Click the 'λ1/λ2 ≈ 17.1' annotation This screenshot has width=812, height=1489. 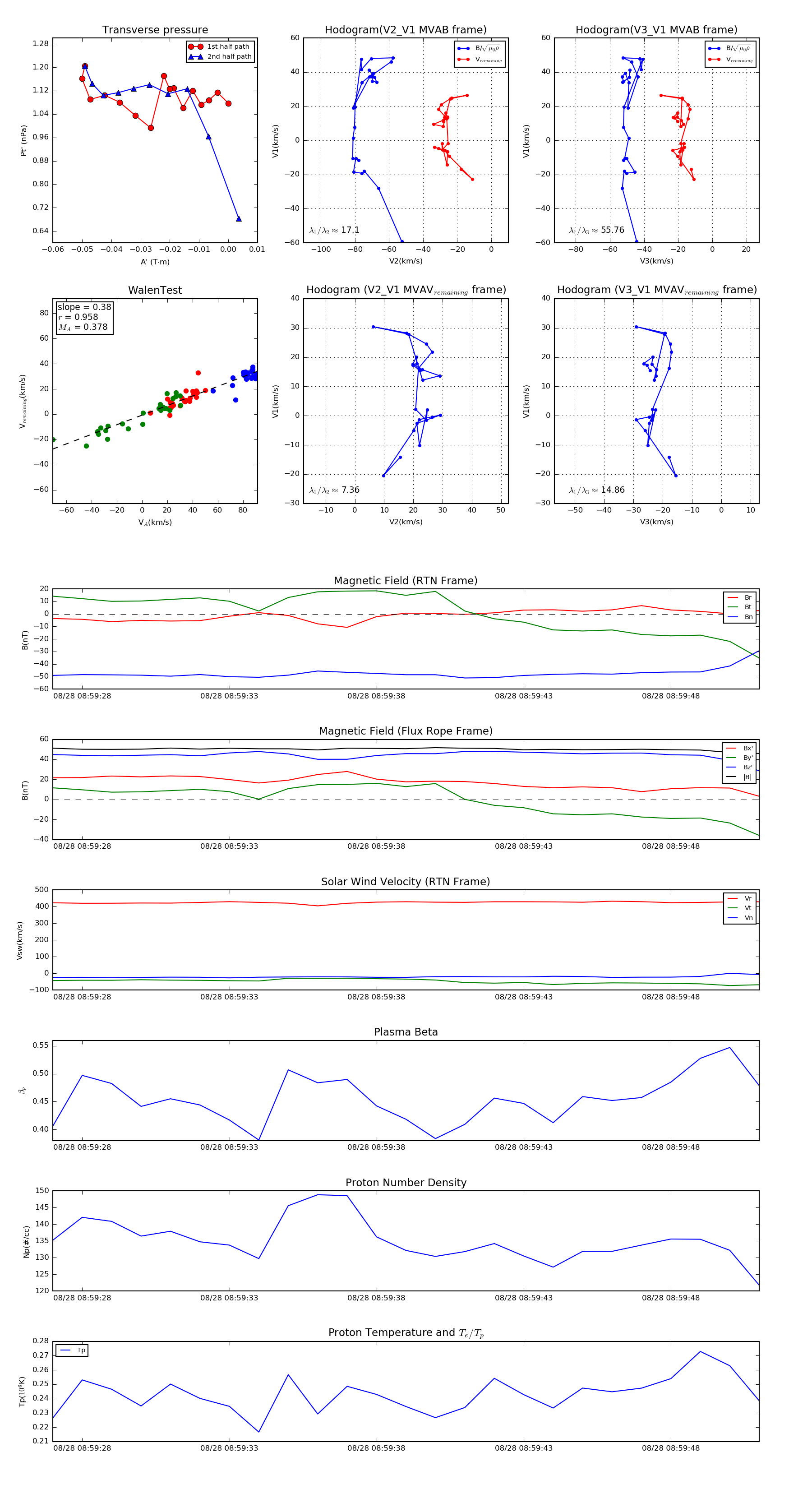pos(335,230)
